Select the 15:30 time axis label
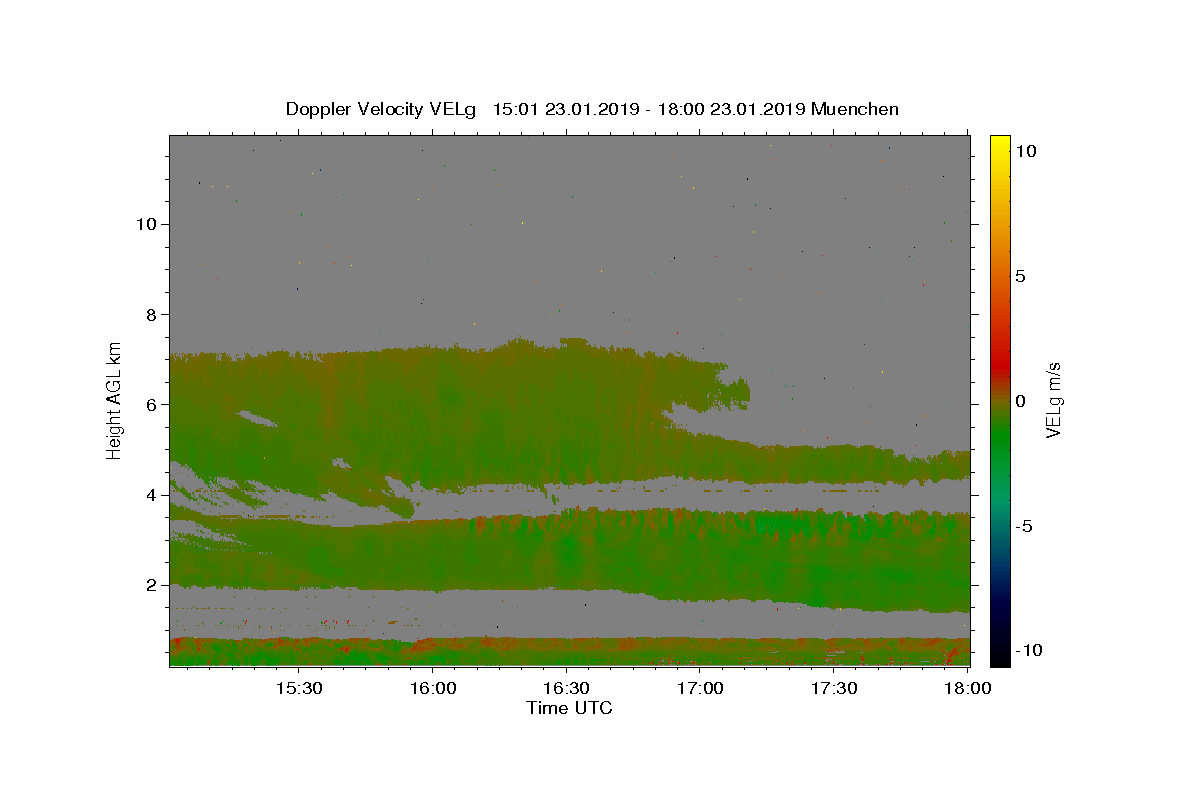This screenshot has width=1200, height=800. pos(298,688)
